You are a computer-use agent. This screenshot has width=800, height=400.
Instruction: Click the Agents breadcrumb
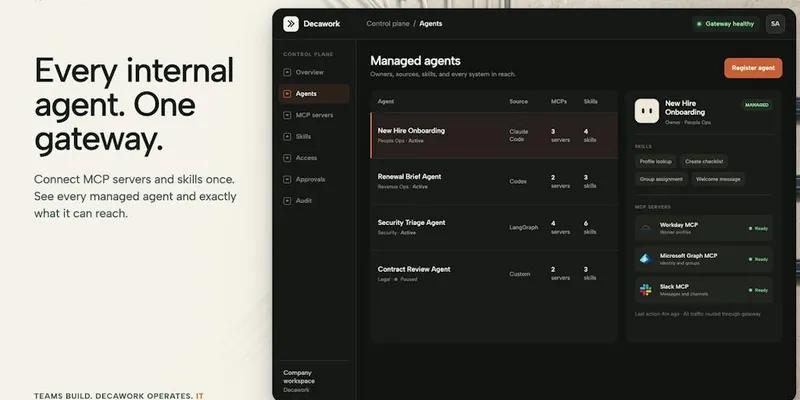click(x=431, y=23)
